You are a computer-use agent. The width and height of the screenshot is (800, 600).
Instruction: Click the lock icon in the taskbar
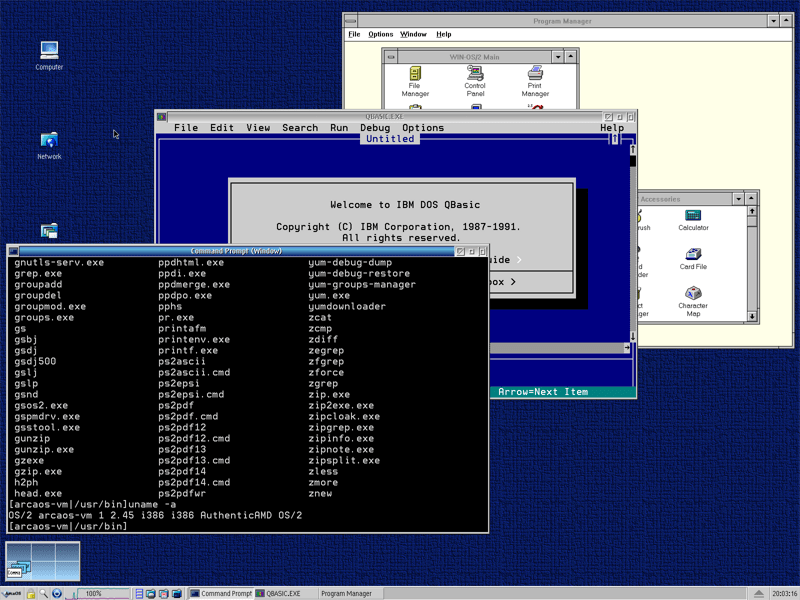pos(31,594)
